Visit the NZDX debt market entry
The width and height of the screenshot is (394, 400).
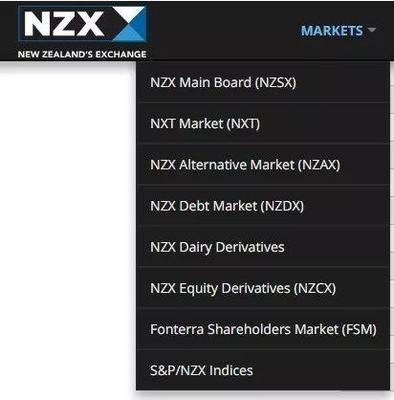tap(263, 206)
